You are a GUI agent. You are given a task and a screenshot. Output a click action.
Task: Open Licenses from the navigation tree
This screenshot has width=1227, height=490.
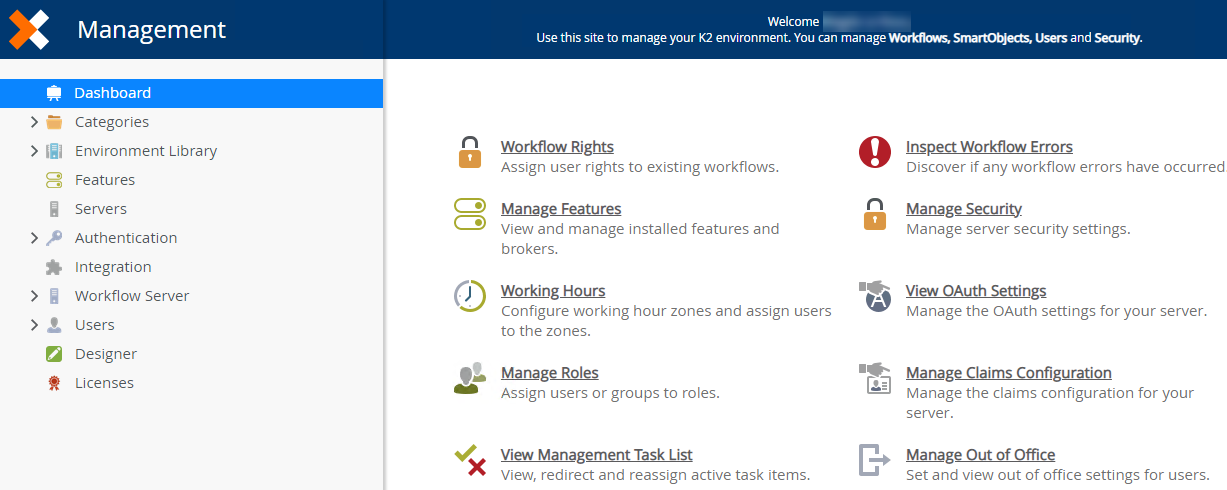[104, 383]
